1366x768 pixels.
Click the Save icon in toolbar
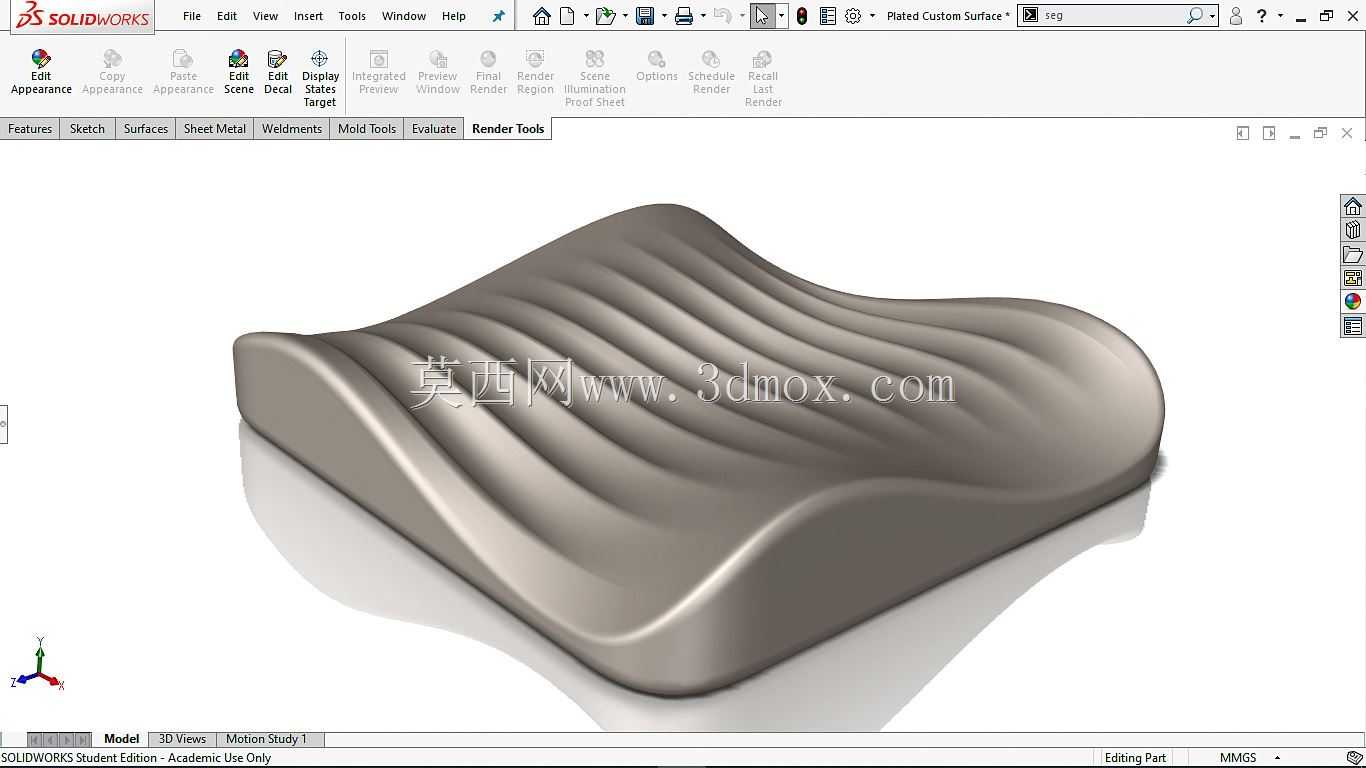pos(645,16)
